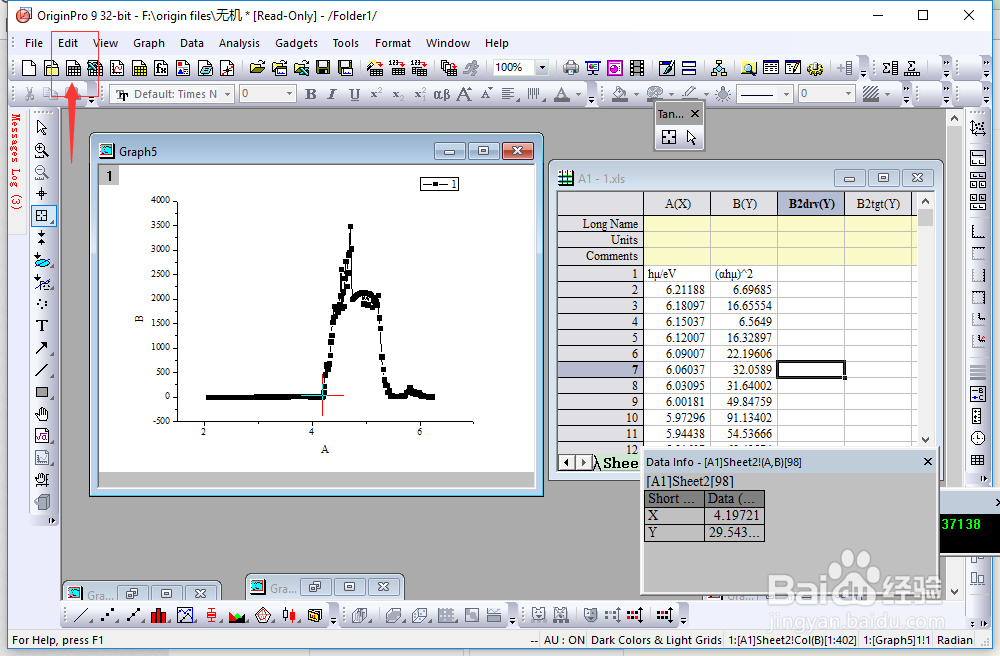
Task: Select the Pan hand tool in toolbox
Action: tap(42, 414)
